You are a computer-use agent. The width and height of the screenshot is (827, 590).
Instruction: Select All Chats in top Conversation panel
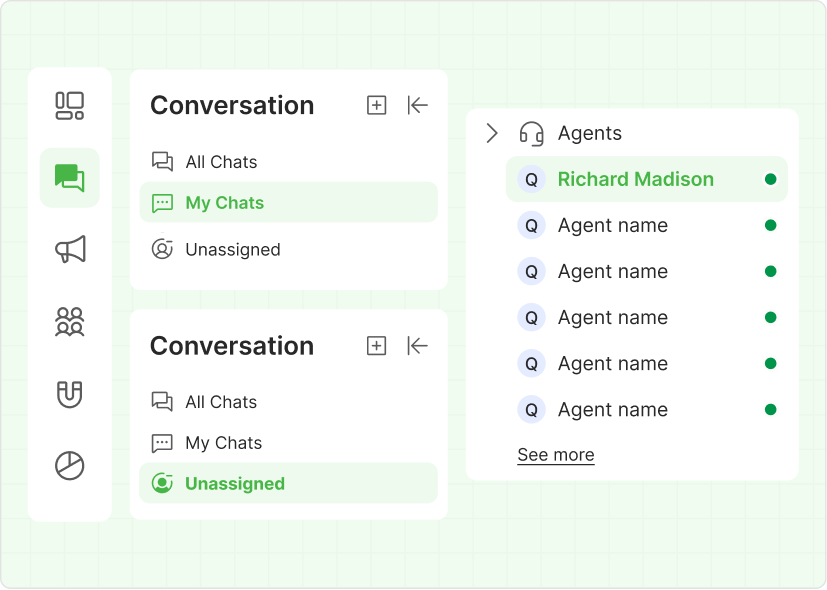pyautogui.click(x=220, y=162)
